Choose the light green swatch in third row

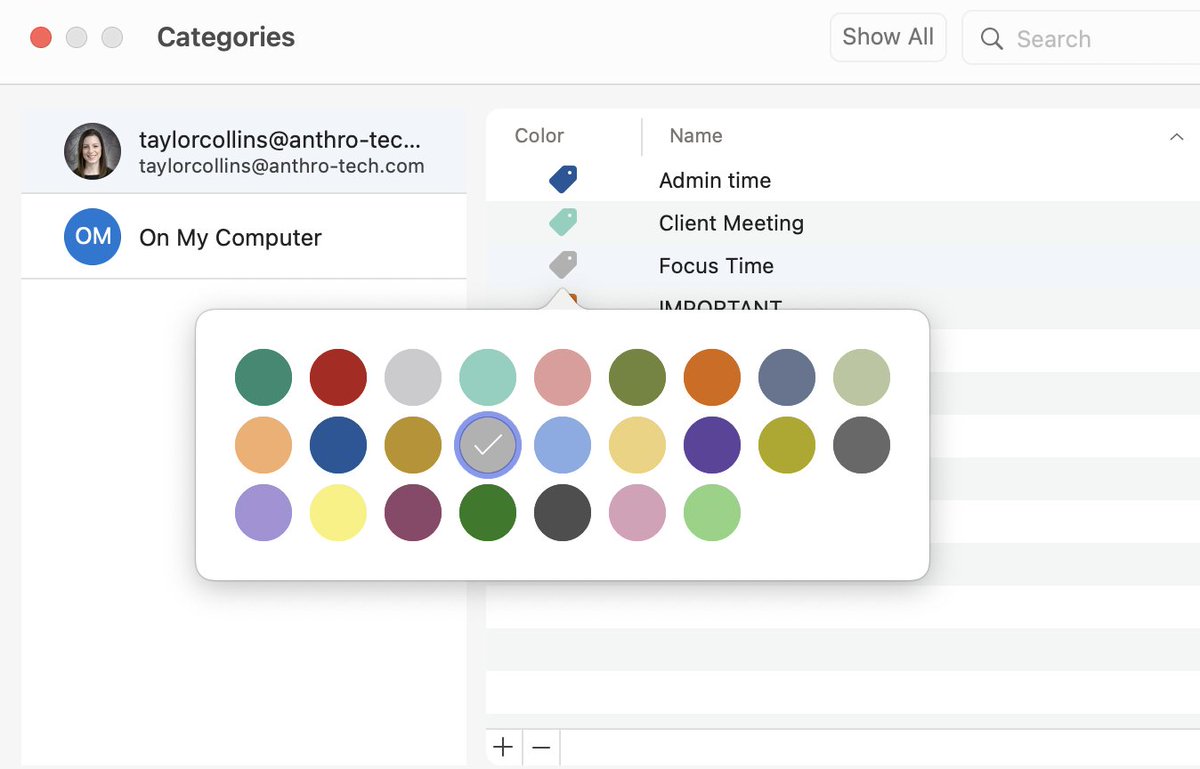coord(712,513)
